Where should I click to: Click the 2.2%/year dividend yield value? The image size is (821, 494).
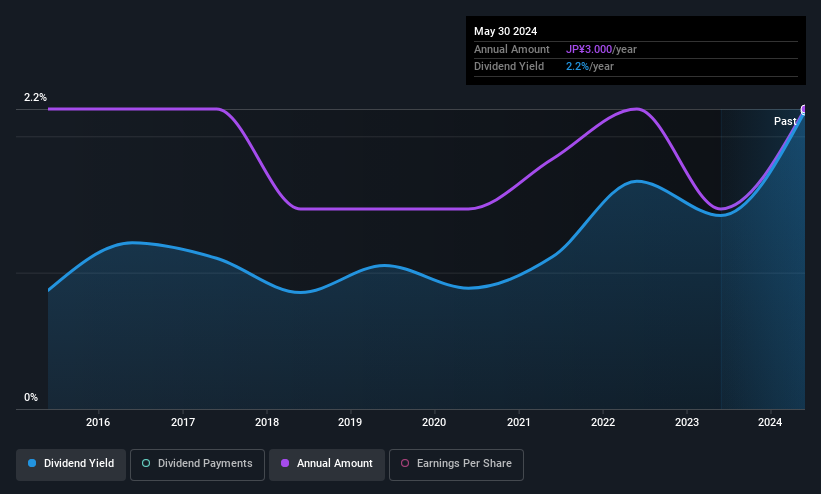(x=590, y=67)
